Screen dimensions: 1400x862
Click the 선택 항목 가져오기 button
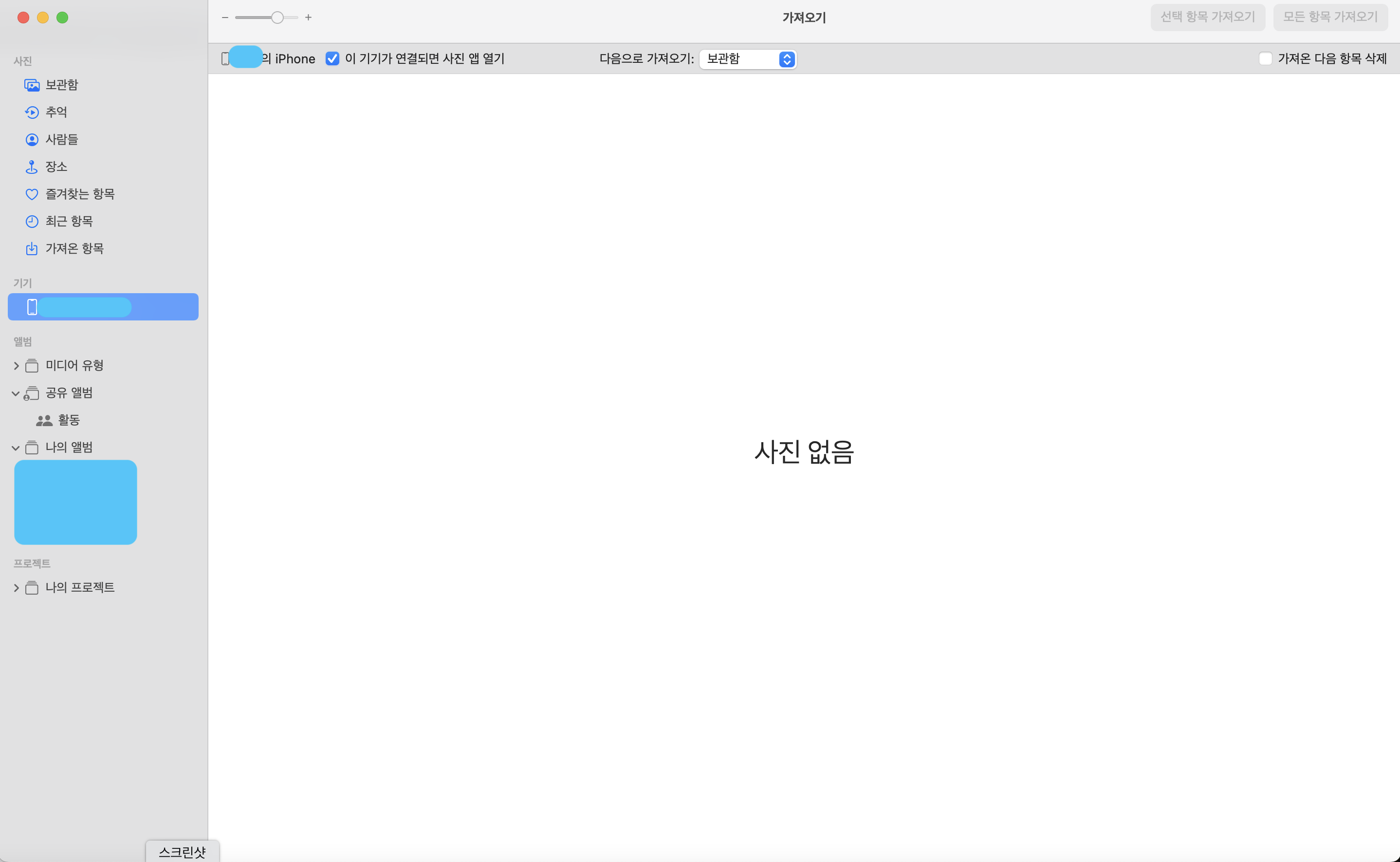point(1207,17)
